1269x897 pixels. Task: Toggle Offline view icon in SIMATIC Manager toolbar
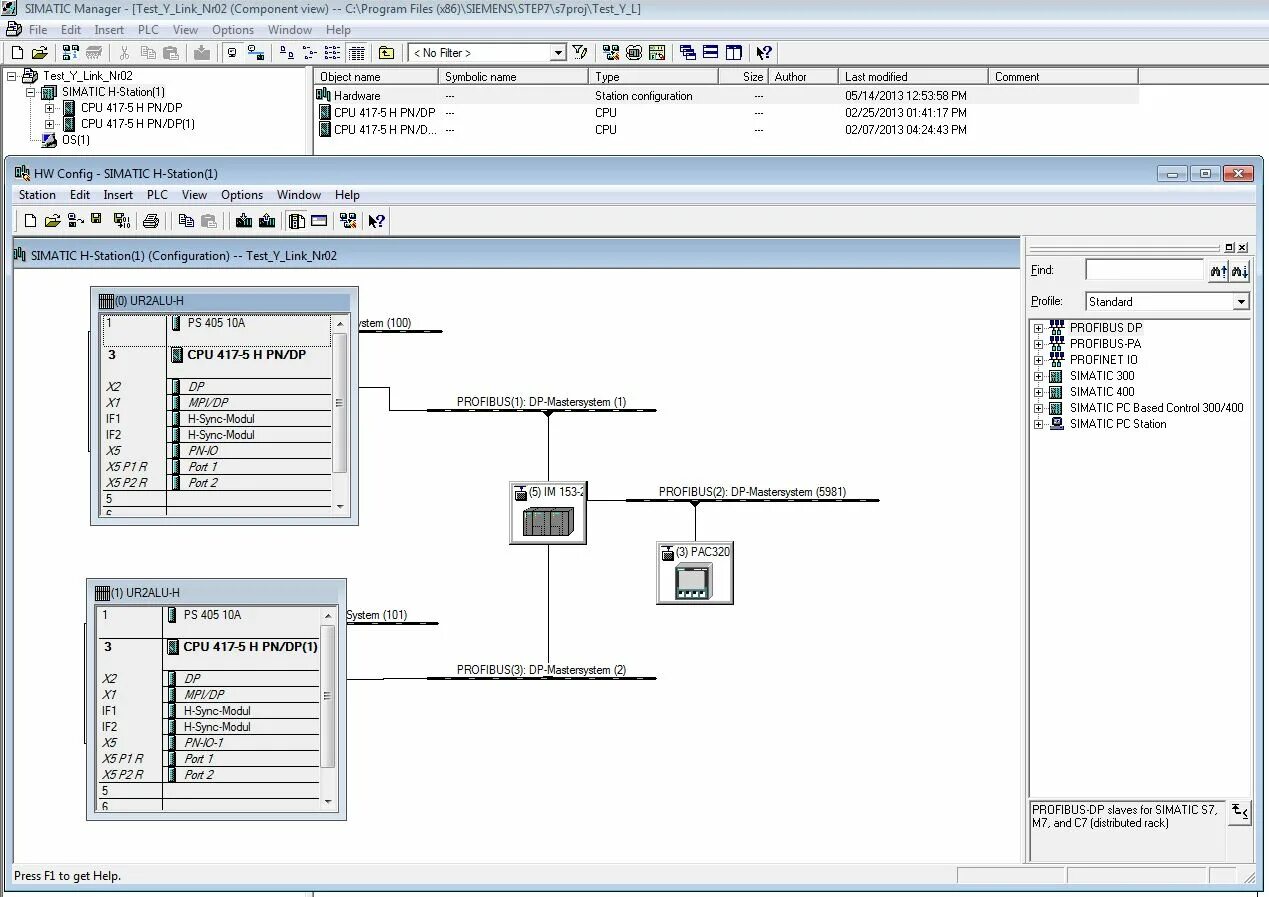point(233,52)
